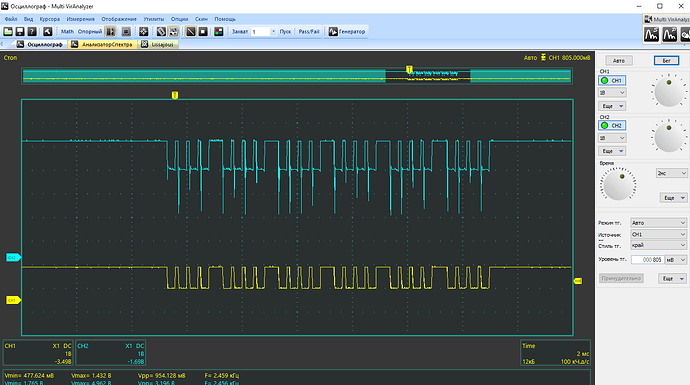The width and height of the screenshot is (690, 385).
Task: Click the open file toolbar icon
Action: pos(8,32)
